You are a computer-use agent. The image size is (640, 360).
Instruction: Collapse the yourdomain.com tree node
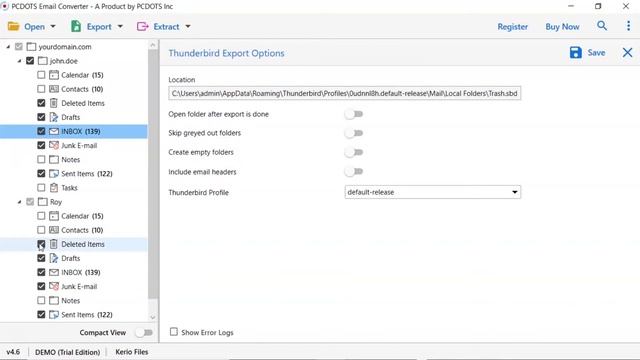[8, 47]
